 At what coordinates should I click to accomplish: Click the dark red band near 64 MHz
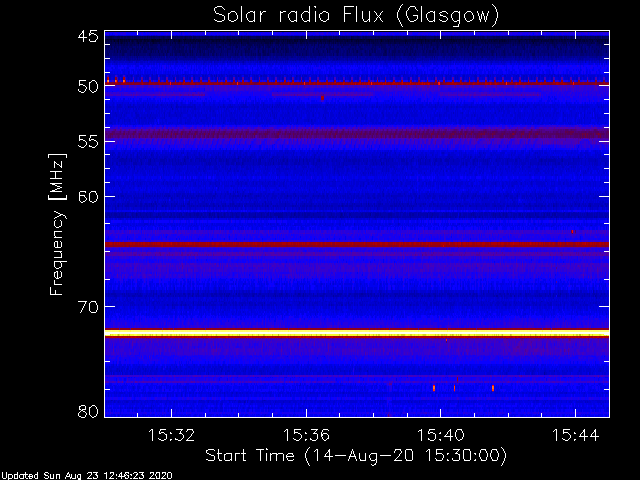pos(357,244)
